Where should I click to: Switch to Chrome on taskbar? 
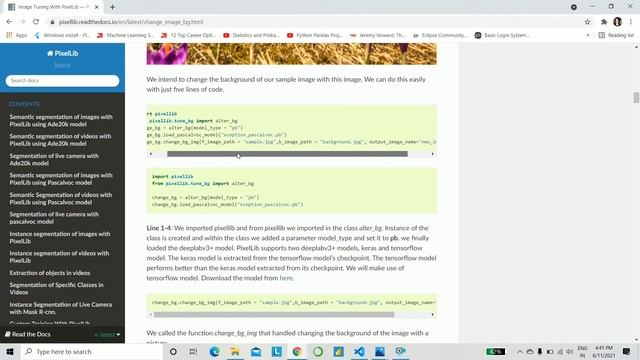pyautogui.click(x=297, y=351)
